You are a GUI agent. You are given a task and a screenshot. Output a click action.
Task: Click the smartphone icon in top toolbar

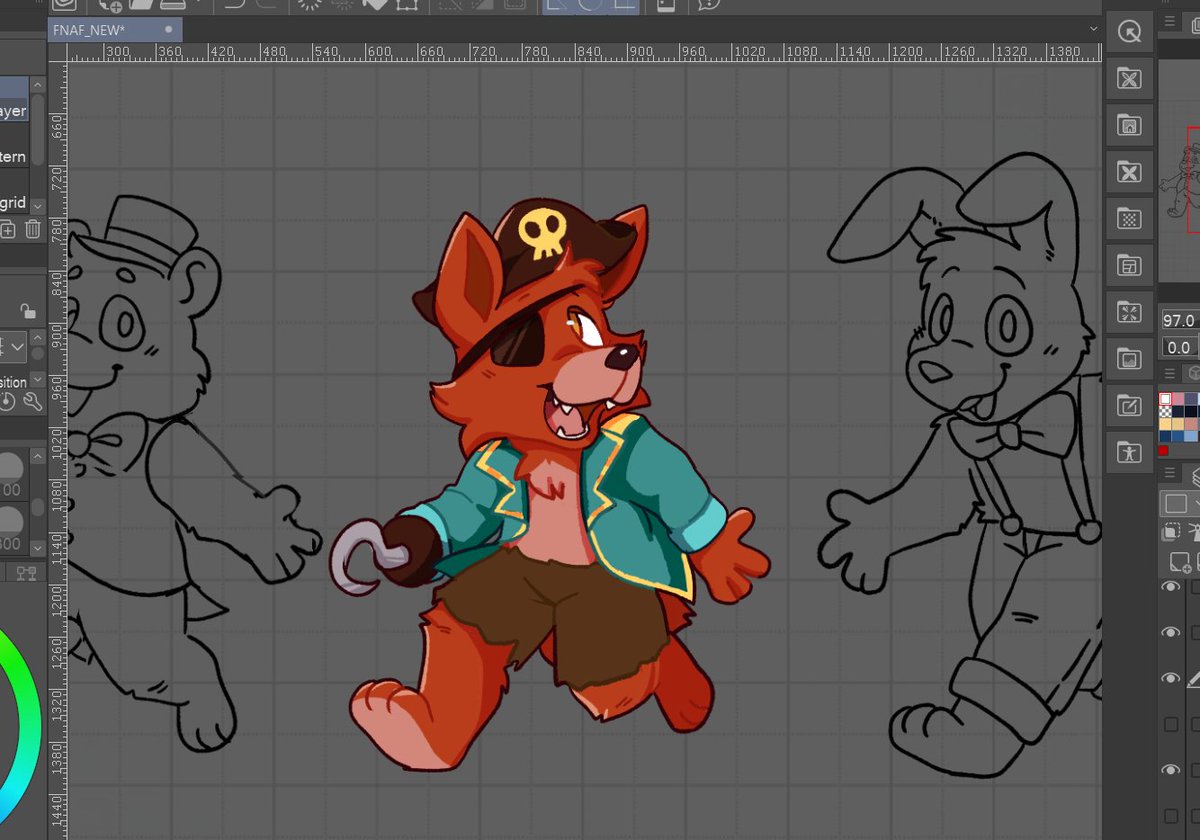click(x=666, y=5)
